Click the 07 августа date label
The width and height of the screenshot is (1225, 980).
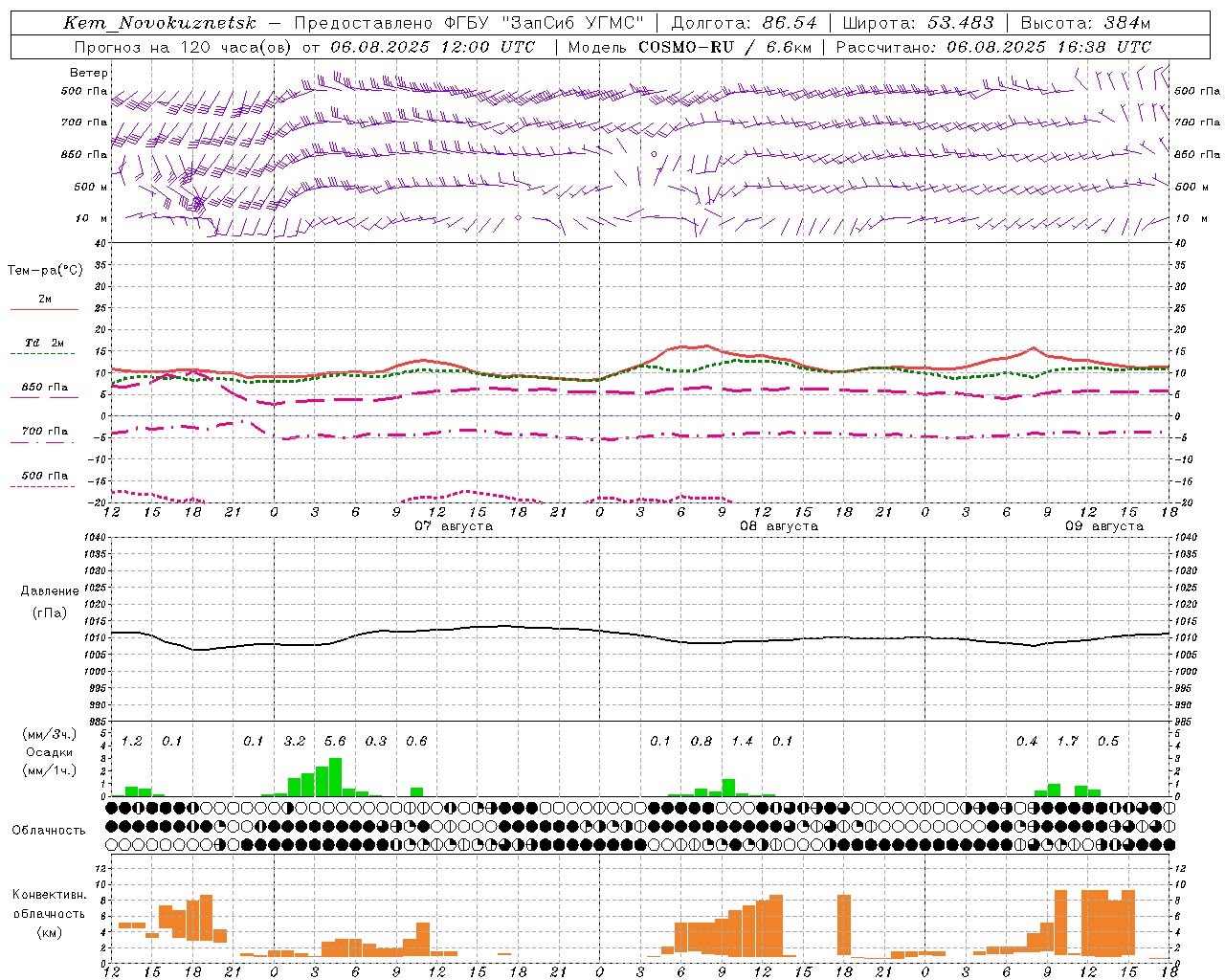pyautogui.click(x=454, y=526)
